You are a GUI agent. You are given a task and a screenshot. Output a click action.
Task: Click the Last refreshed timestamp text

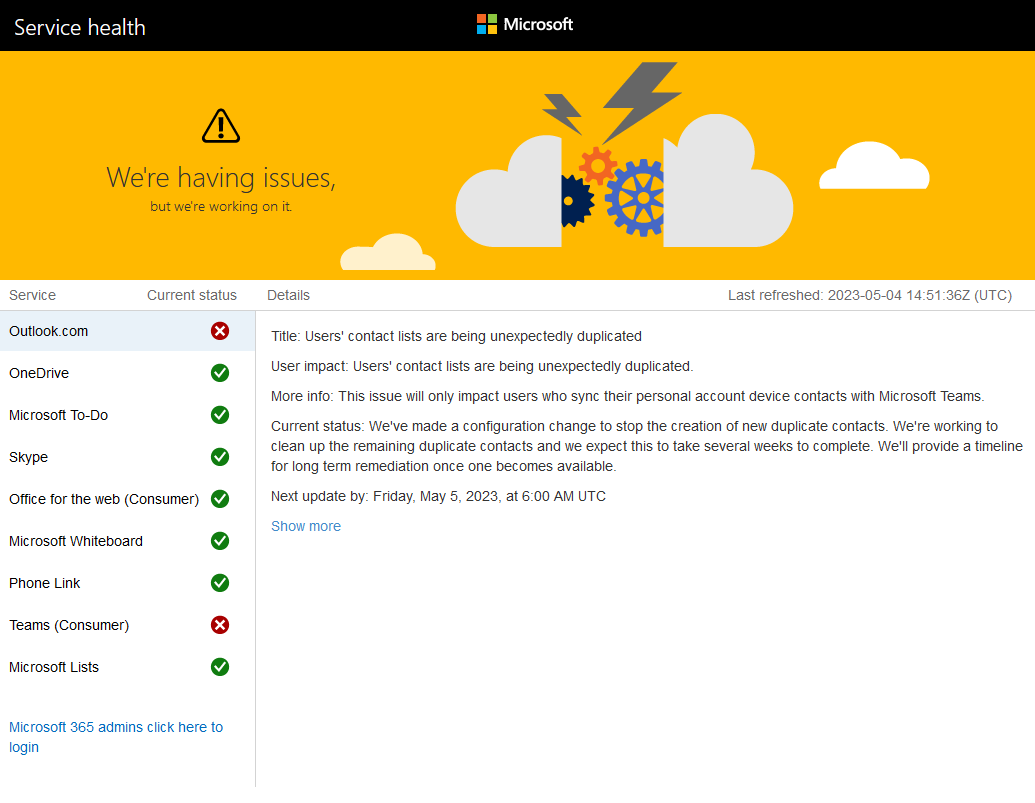869,295
